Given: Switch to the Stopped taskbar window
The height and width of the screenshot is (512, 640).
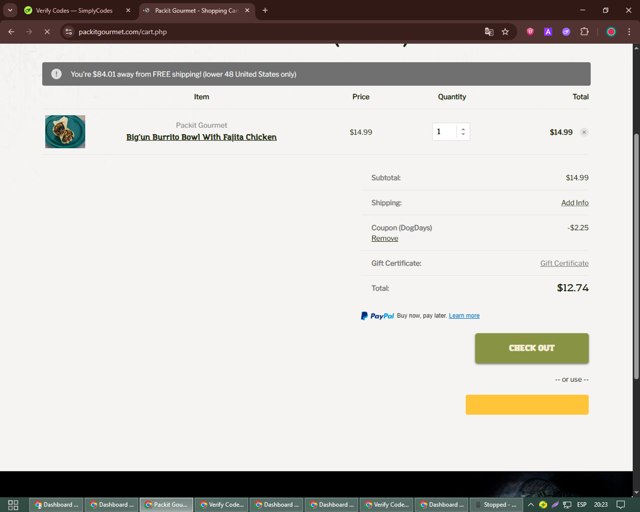Looking at the screenshot, I should point(496,505).
